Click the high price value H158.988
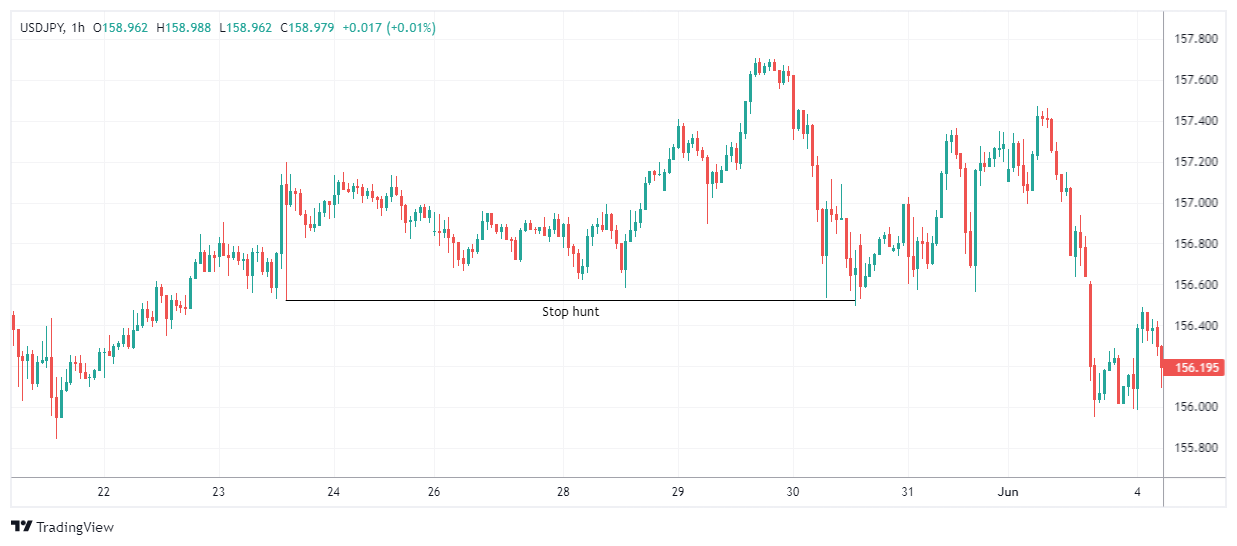This screenshot has width=1237, height=546. coord(184,28)
